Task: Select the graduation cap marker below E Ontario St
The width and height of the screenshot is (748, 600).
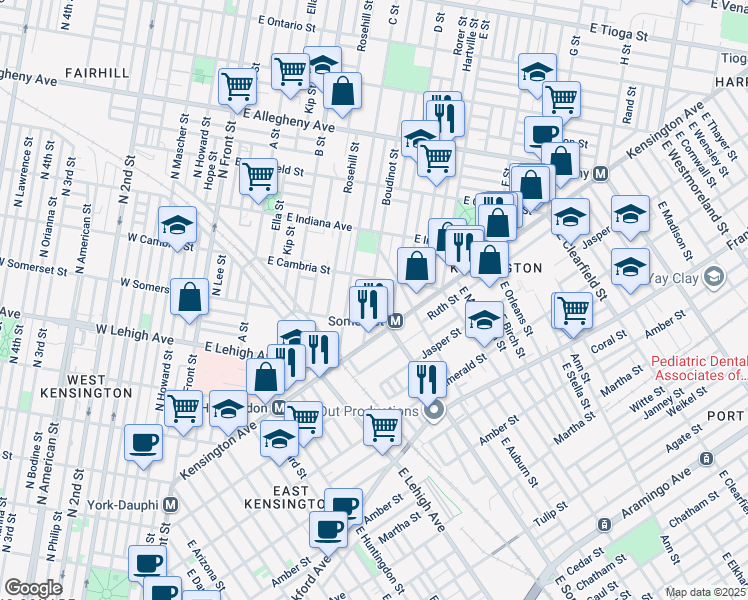Action: tap(323, 62)
